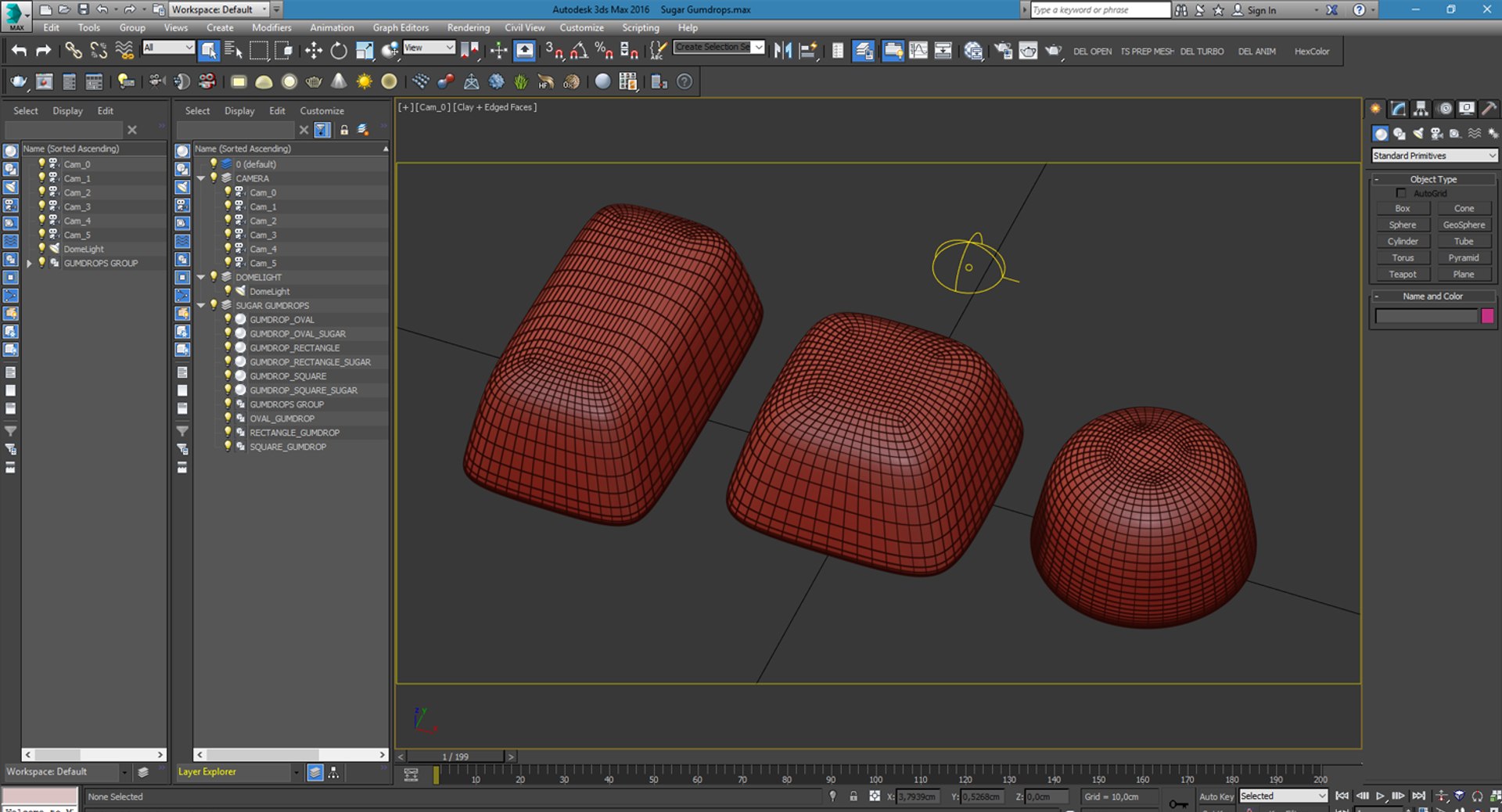The image size is (1502, 812).
Task: Create a Teapot primitive
Action: click(1403, 275)
